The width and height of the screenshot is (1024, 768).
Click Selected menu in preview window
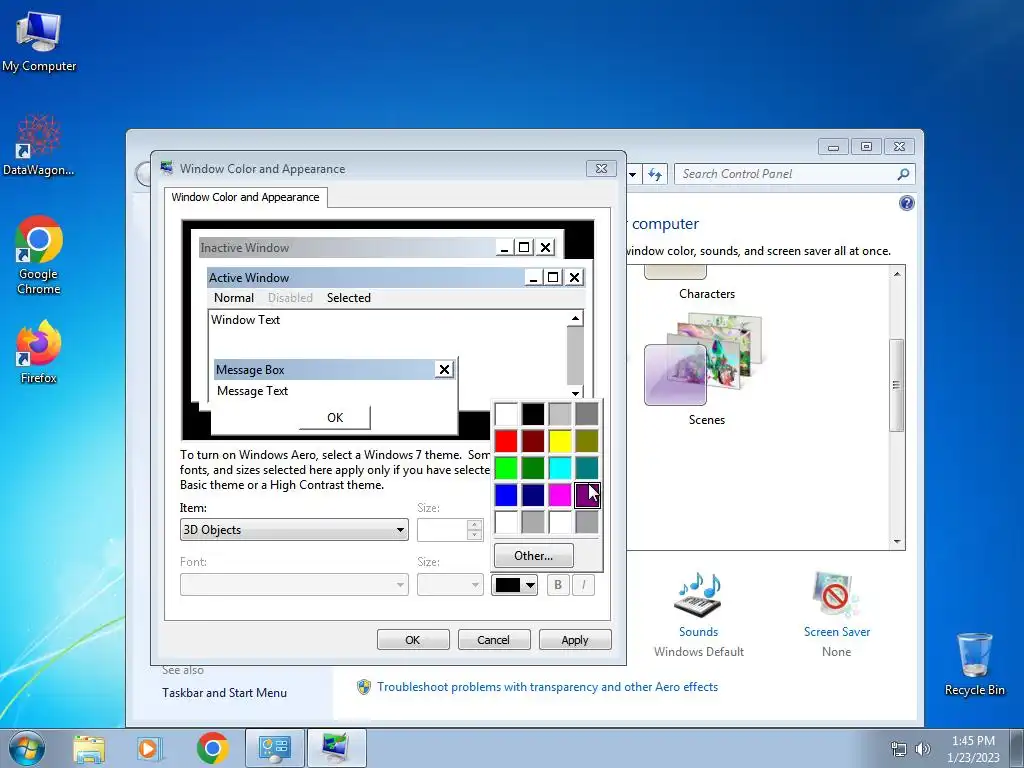349,298
